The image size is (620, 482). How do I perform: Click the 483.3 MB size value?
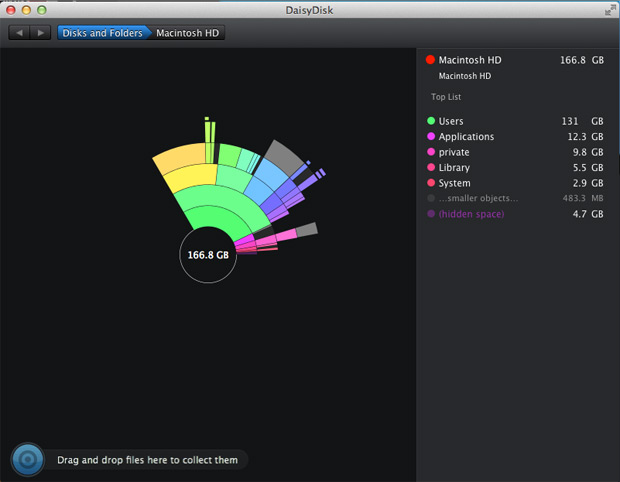pyautogui.click(x=583, y=198)
